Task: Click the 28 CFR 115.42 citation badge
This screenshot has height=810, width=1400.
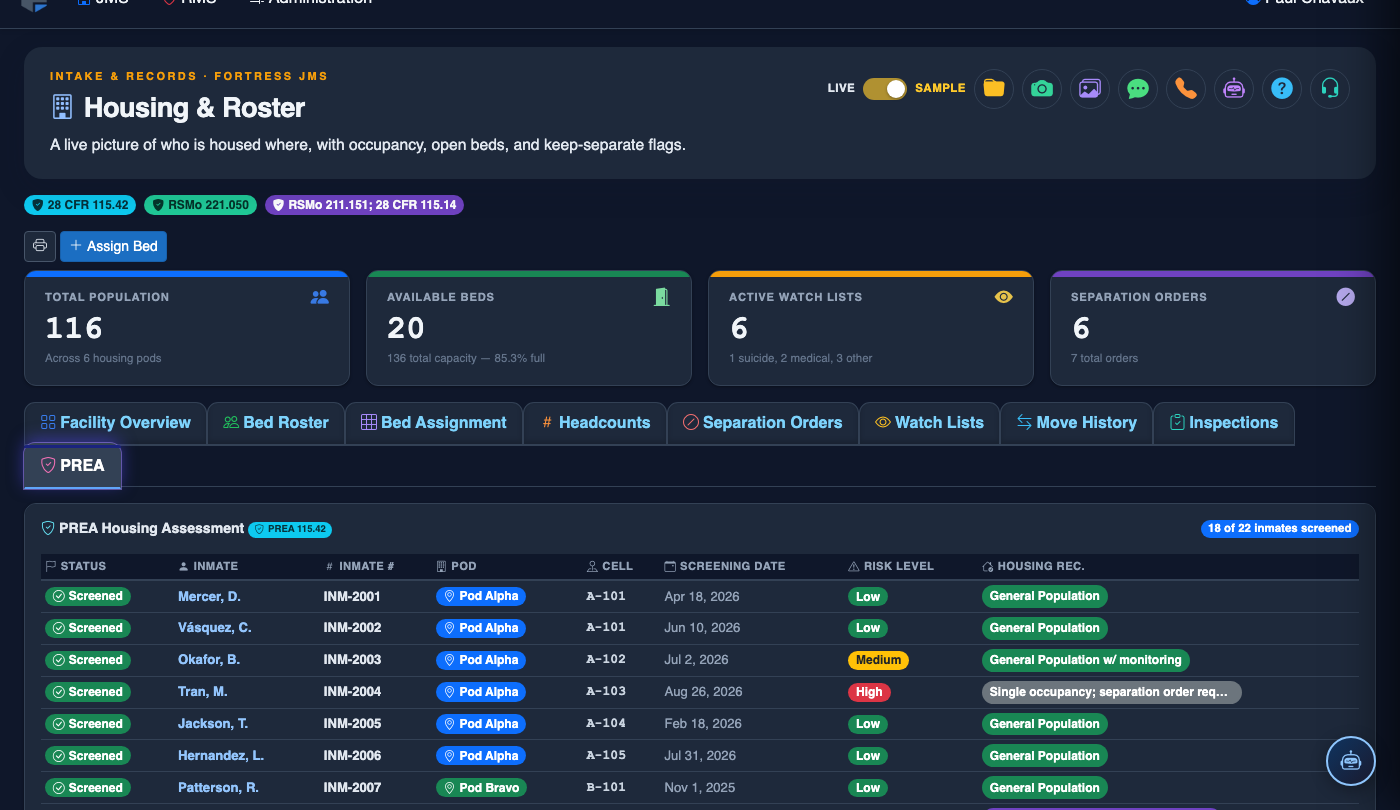Action: click(80, 205)
